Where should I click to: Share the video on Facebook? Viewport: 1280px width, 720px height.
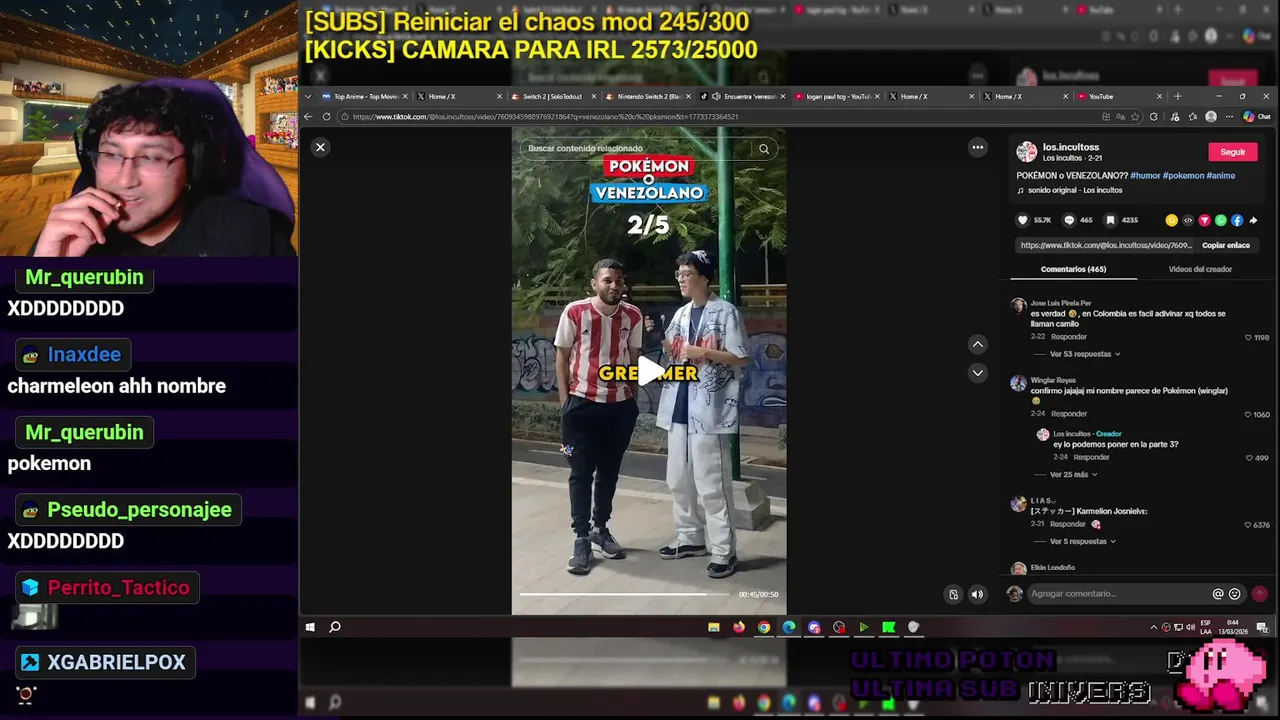coord(1237,220)
